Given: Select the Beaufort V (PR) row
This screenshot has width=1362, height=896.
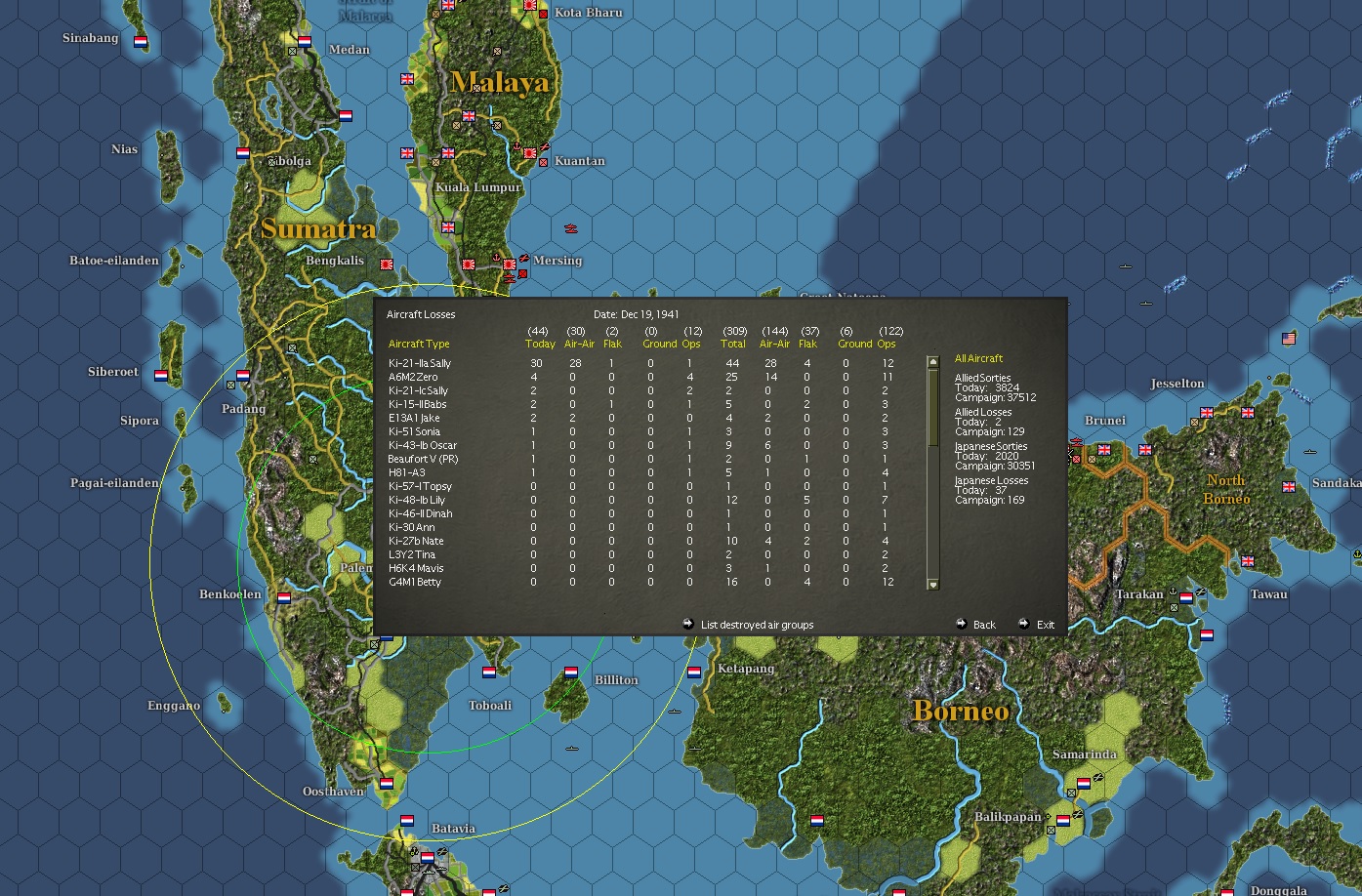Looking at the screenshot, I should [x=641, y=459].
